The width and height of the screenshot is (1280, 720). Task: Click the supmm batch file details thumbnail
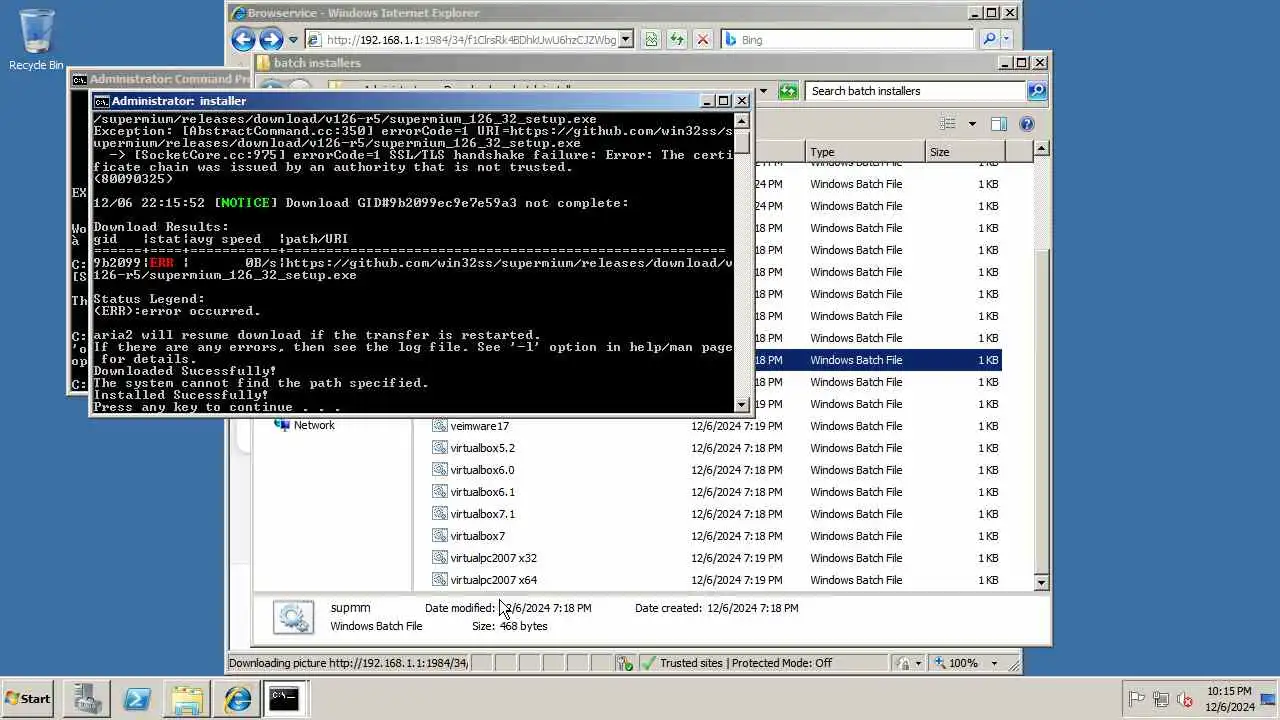click(293, 617)
